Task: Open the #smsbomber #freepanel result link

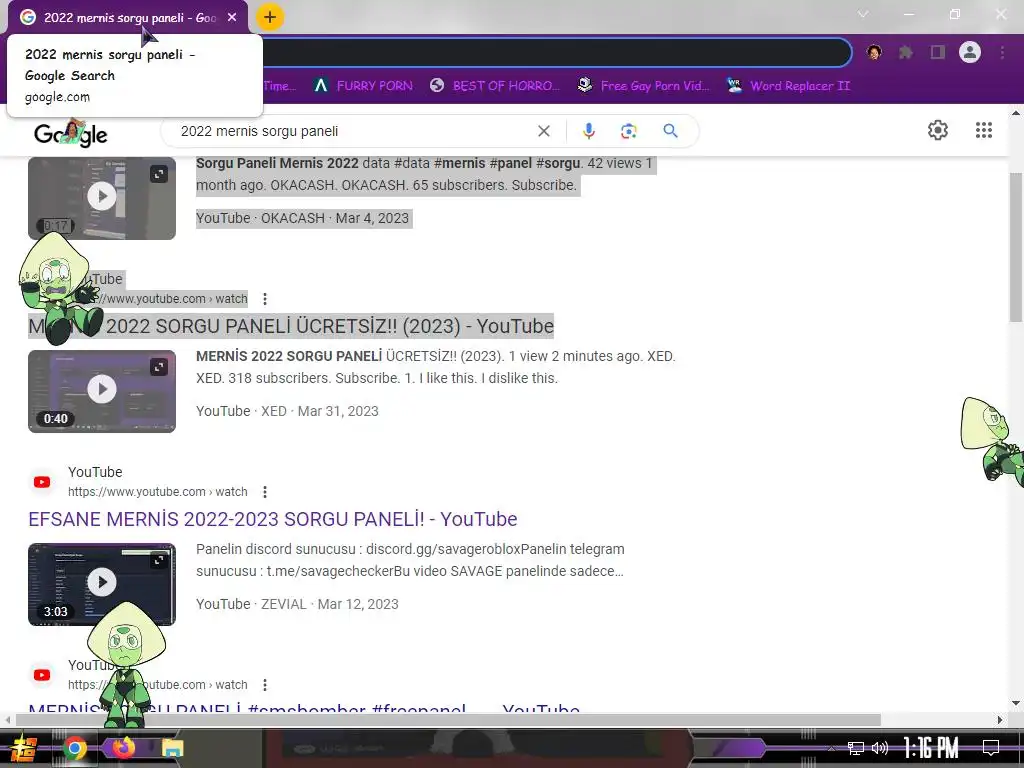Action: click(x=304, y=707)
